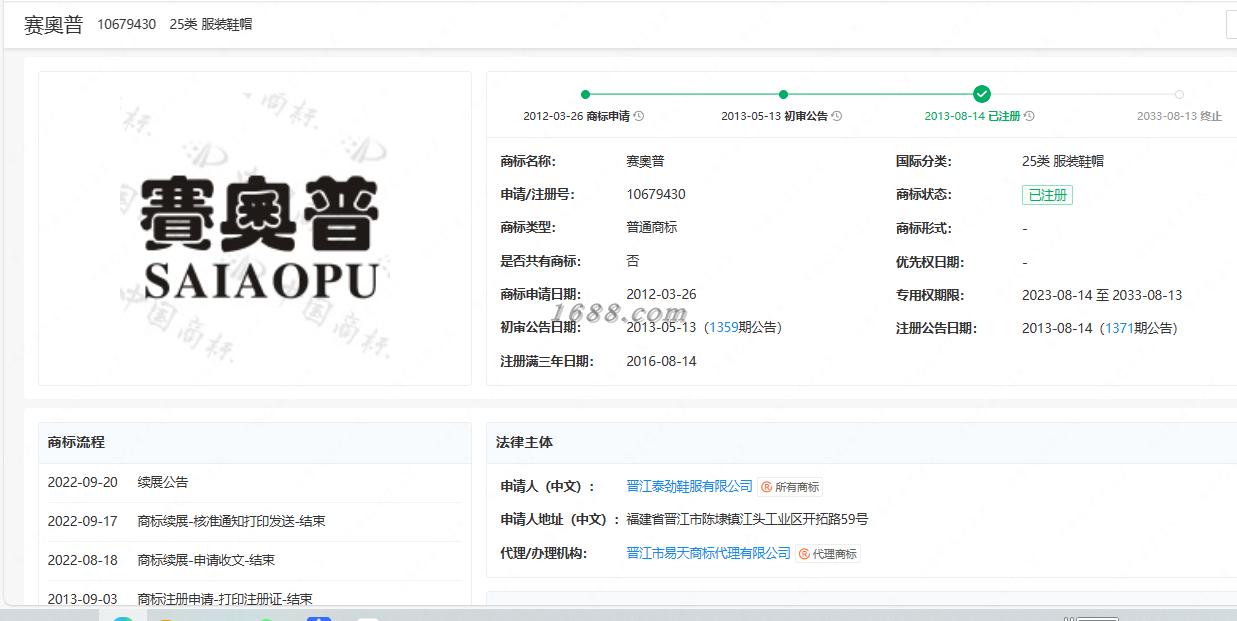1237x621 pixels.
Task: Click the SAIAOPU trademark image
Action: (x=255, y=229)
